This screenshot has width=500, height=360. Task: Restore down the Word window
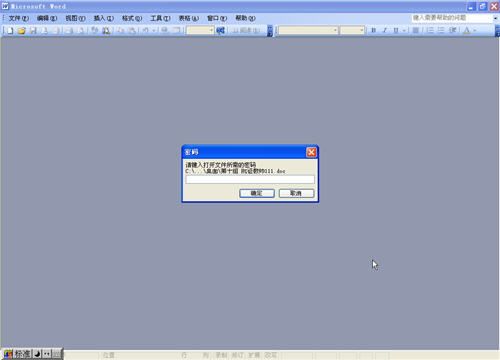point(482,6)
